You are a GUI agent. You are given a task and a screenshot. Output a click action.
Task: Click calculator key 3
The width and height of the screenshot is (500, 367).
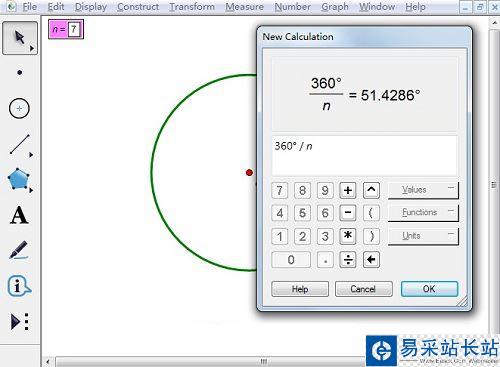click(325, 236)
